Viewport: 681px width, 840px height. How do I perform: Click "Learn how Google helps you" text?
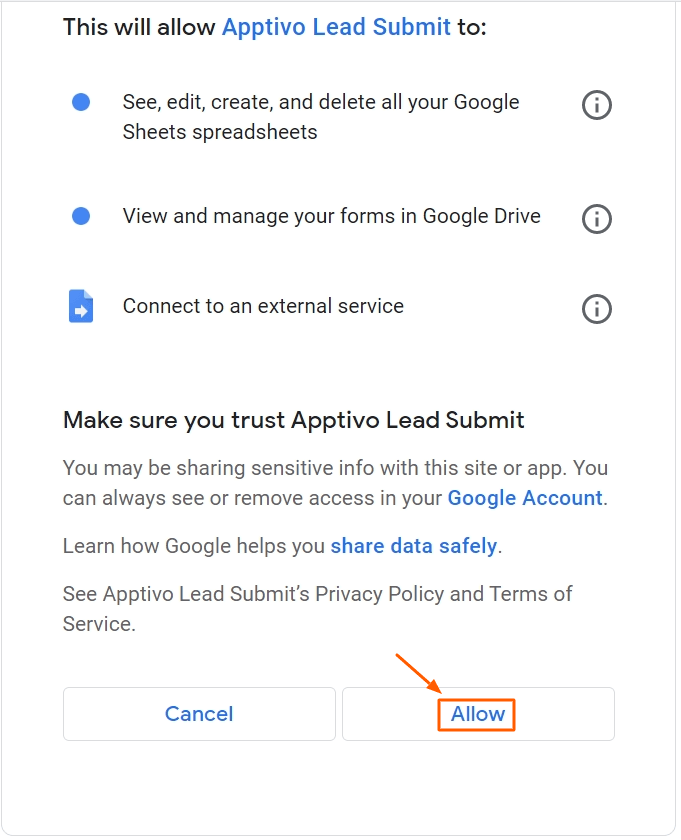195,546
